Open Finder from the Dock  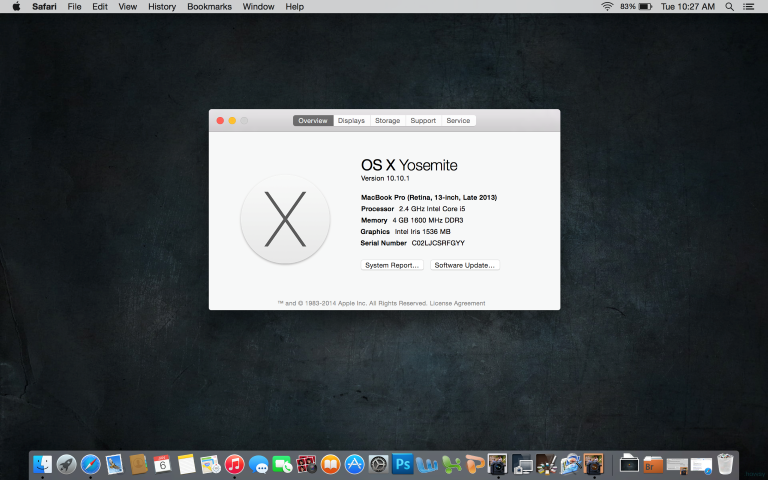(43, 464)
